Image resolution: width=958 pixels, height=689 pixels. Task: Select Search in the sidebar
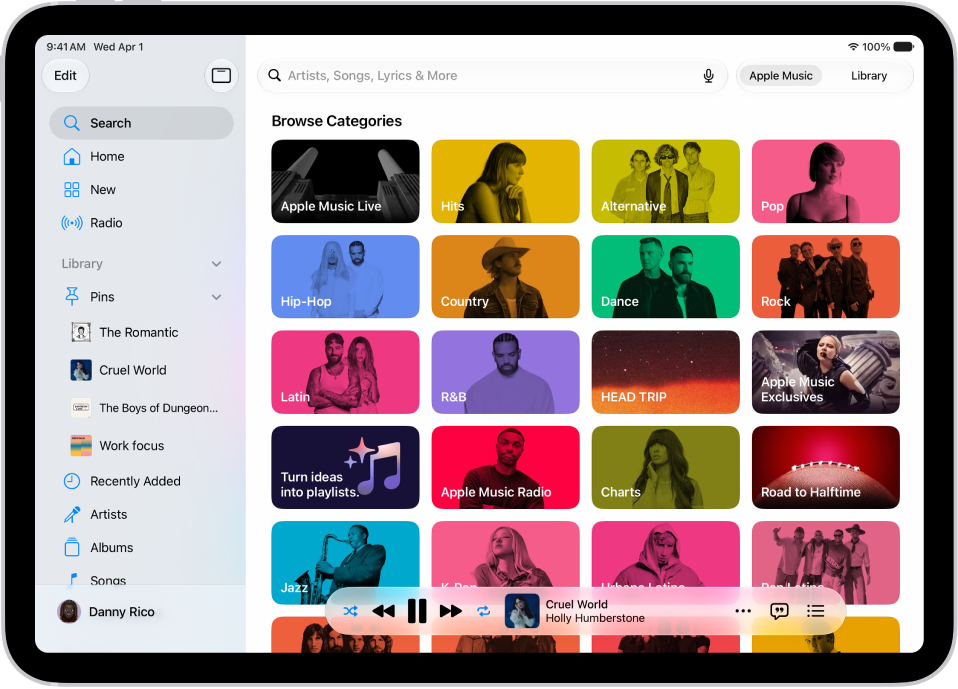141,123
